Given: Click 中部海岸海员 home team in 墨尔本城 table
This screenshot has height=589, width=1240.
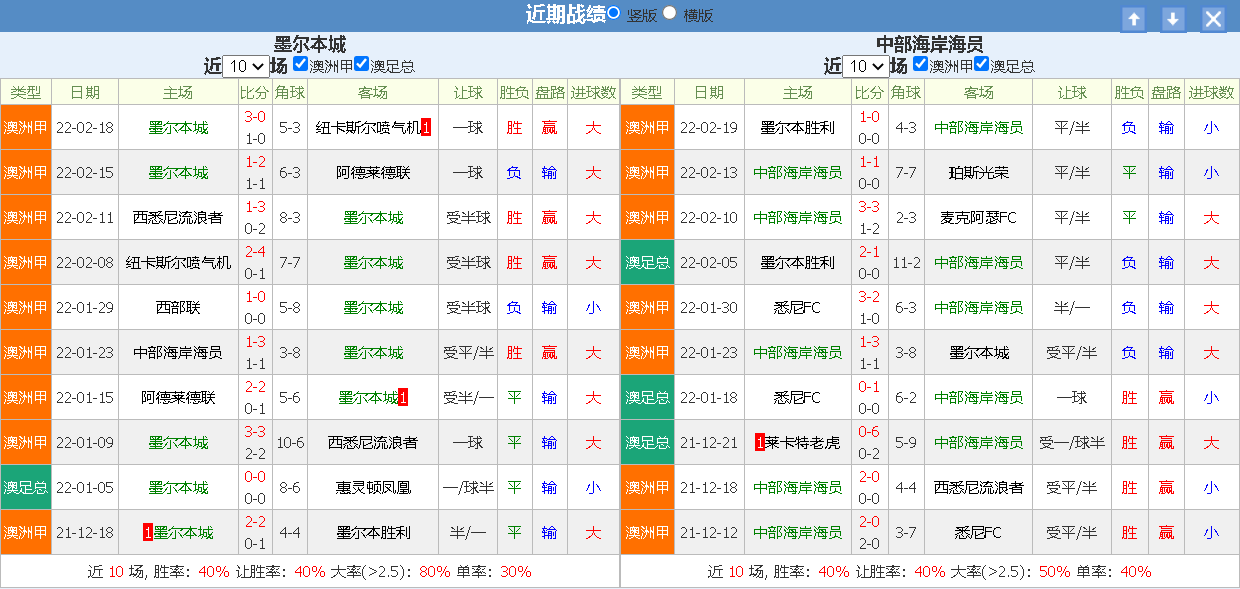Looking at the screenshot, I should [x=178, y=353].
